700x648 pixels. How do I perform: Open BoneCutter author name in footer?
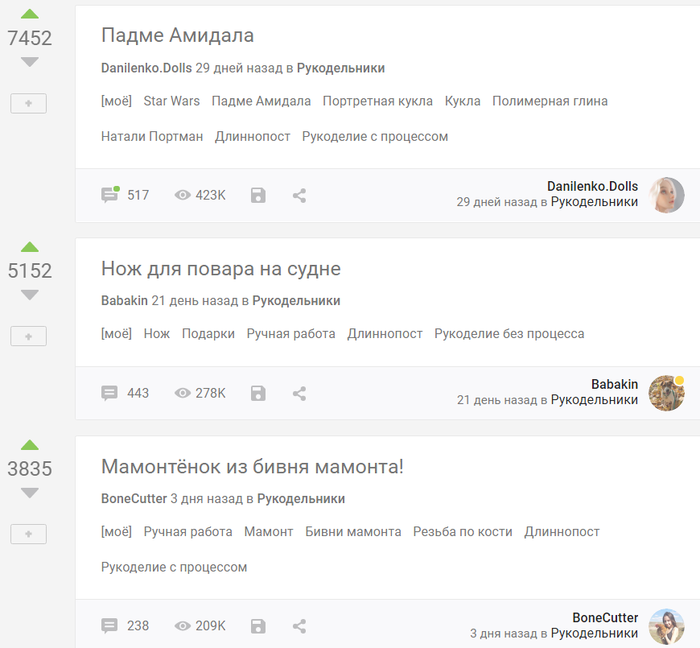(605, 618)
